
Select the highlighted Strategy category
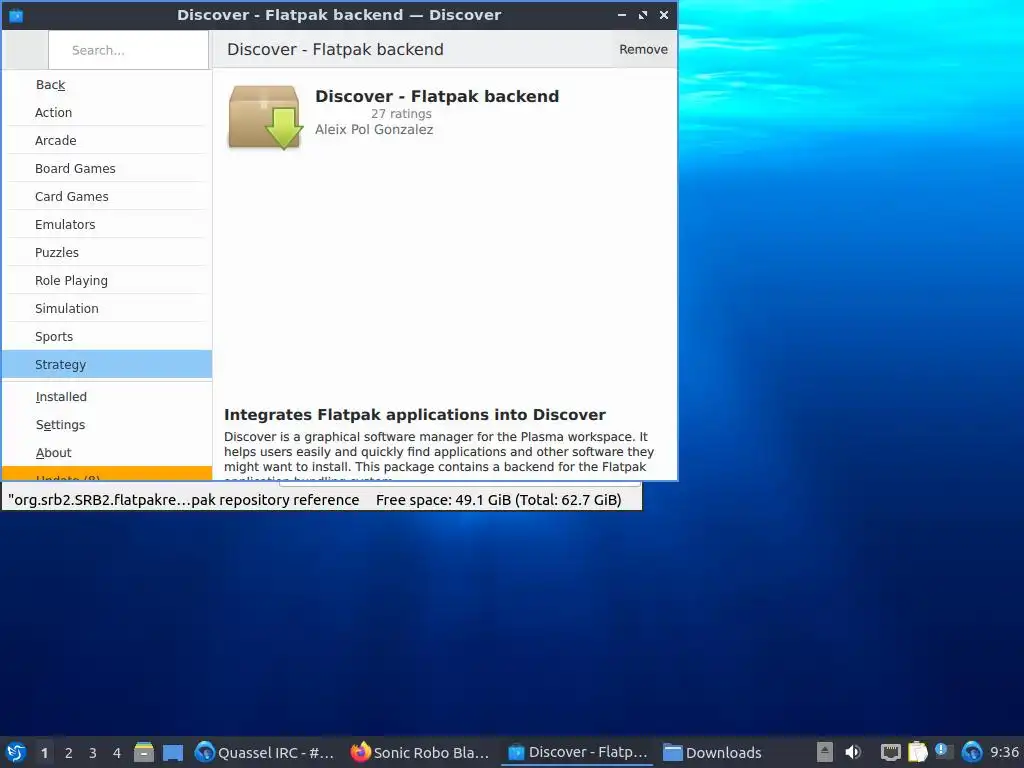108,364
